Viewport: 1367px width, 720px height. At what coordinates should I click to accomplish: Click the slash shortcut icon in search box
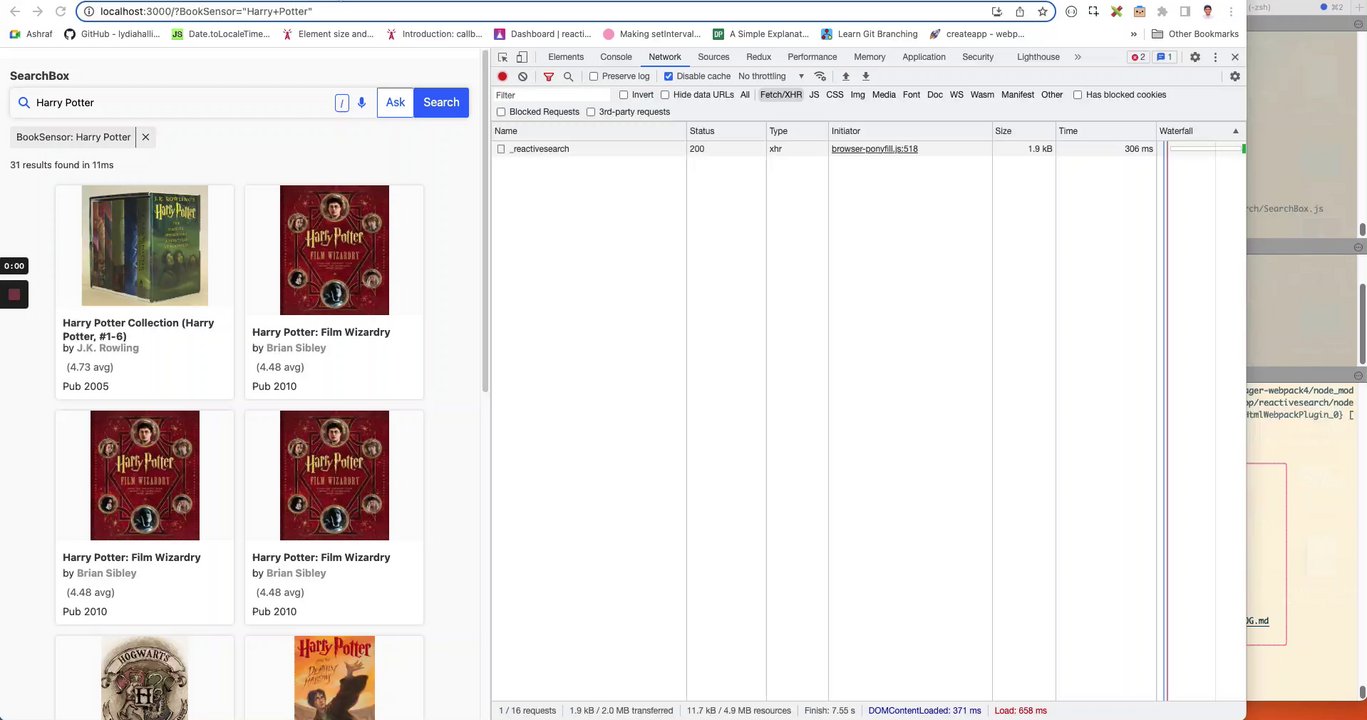342,102
